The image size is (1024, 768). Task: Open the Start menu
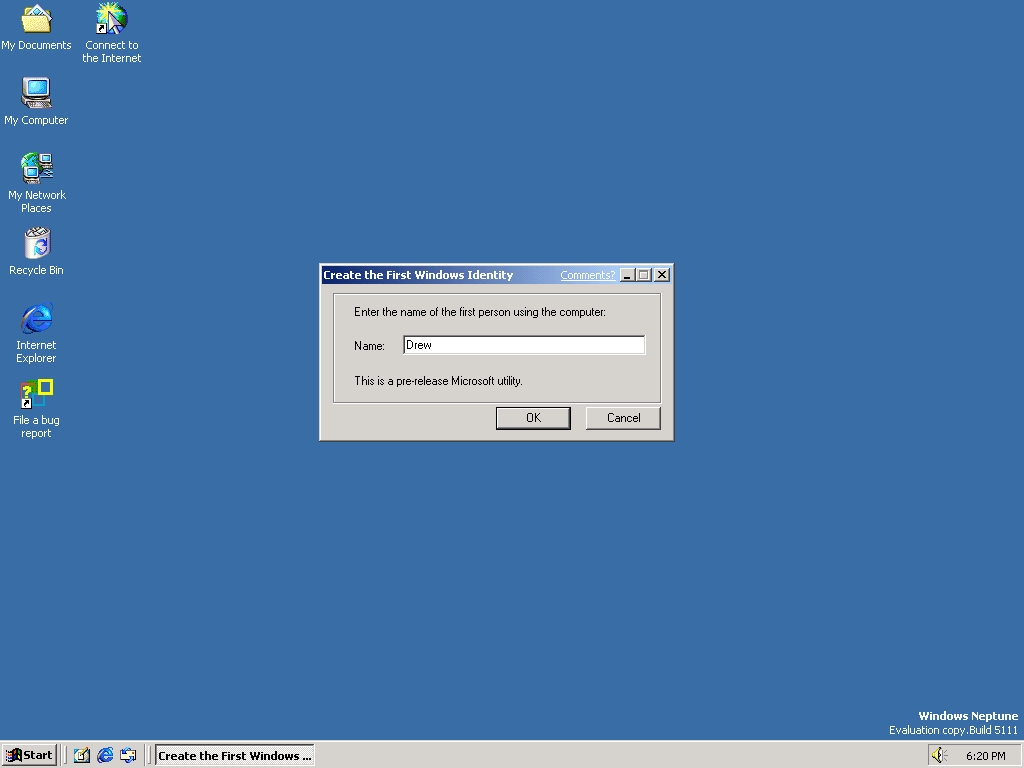click(29, 755)
